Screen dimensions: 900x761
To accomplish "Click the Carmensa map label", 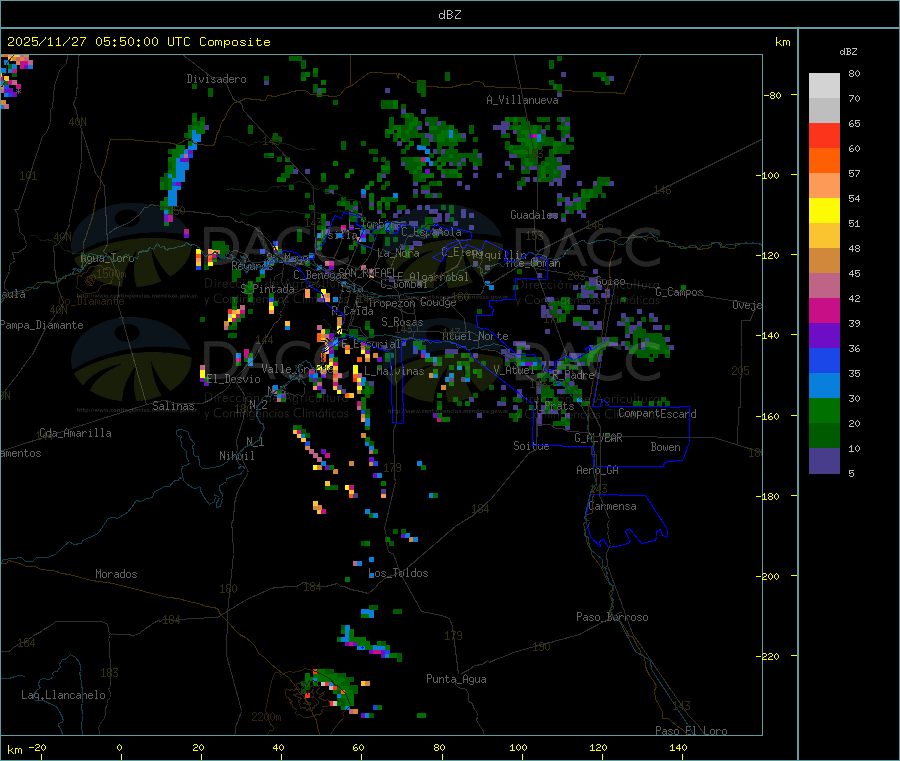I will [x=612, y=506].
